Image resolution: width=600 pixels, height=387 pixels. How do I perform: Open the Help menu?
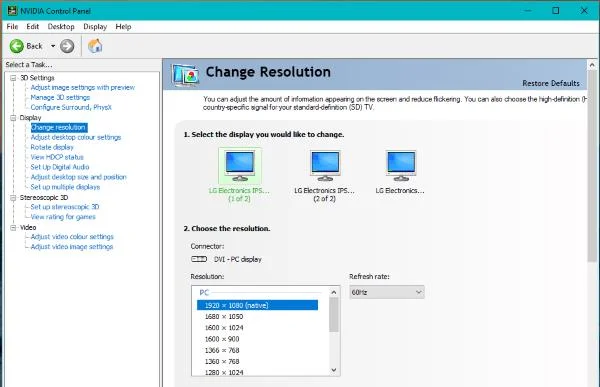(x=123, y=26)
